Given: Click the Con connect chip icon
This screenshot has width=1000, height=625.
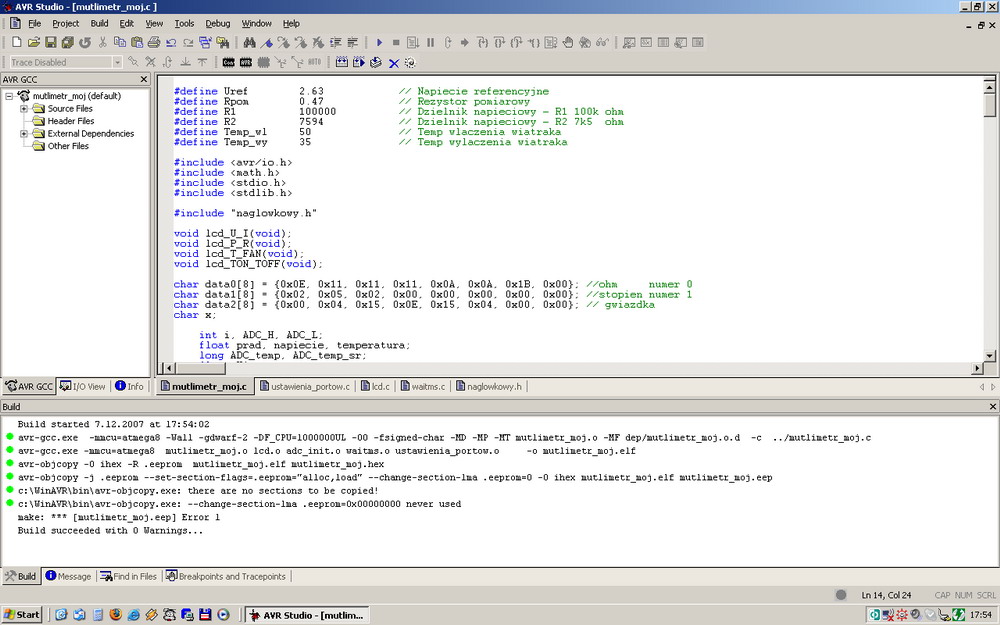Looking at the screenshot, I should pyautogui.click(x=229, y=62).
